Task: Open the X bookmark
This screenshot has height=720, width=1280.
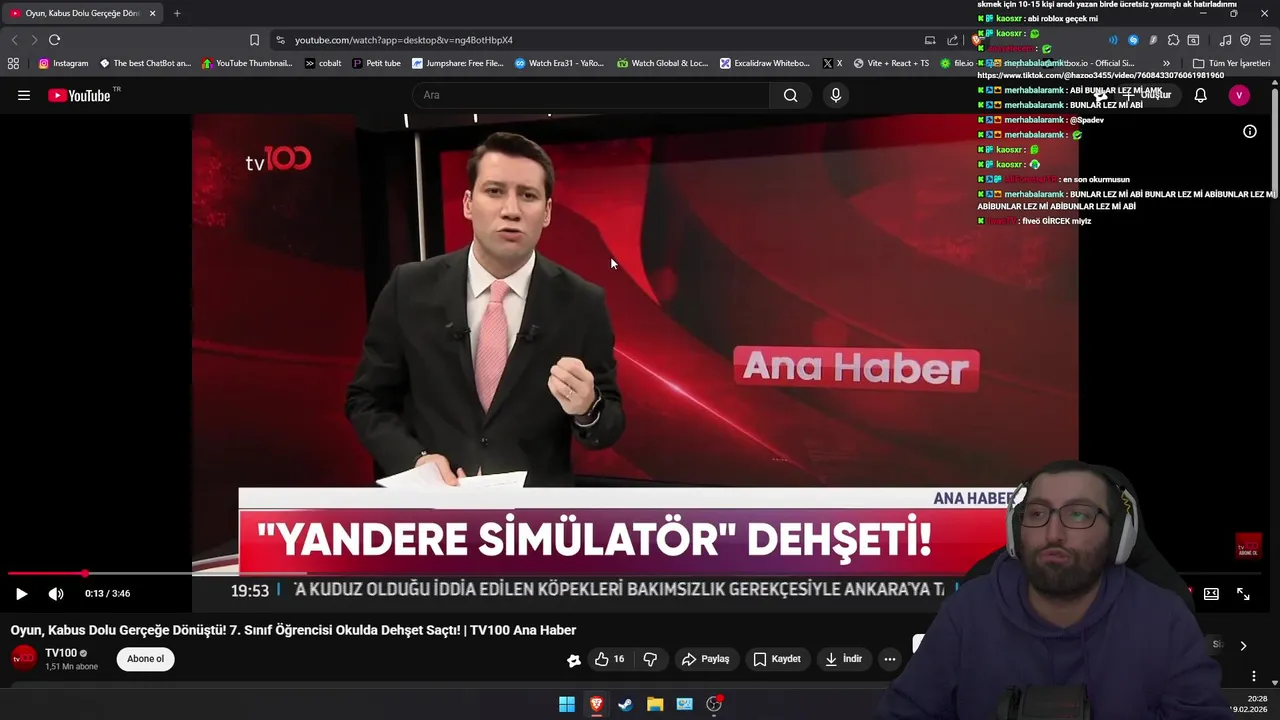Action: [x=832, y=63]
